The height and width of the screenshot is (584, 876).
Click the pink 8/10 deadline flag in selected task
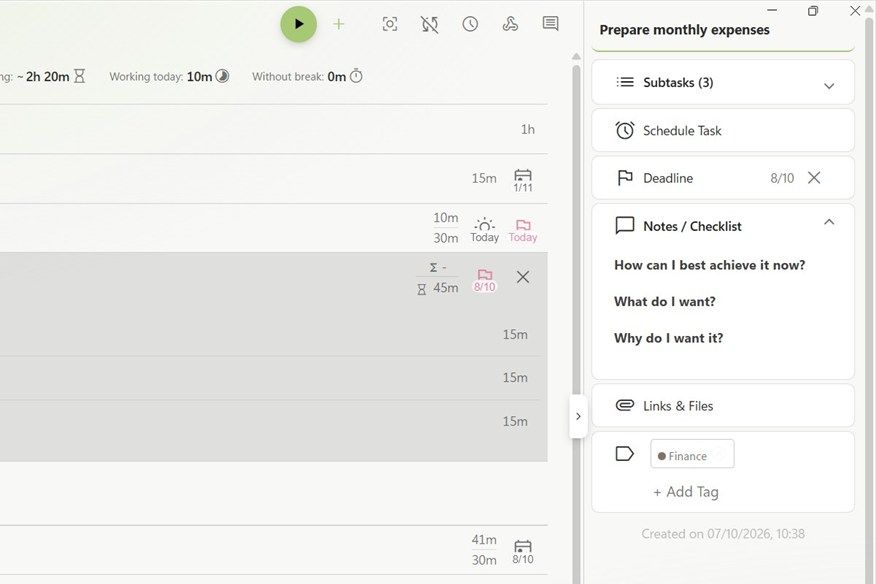click(x=485, y=279)
